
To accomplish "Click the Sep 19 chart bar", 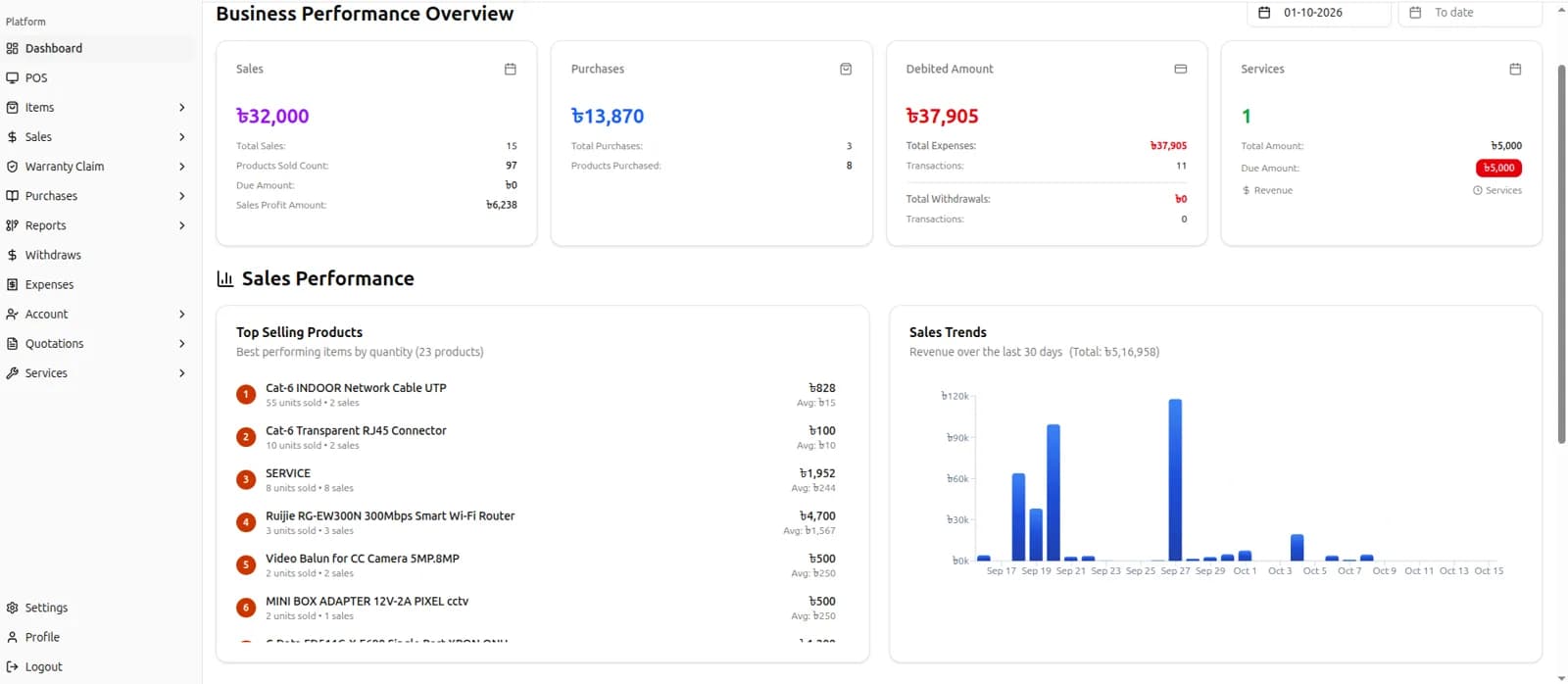I will 1036,534.
